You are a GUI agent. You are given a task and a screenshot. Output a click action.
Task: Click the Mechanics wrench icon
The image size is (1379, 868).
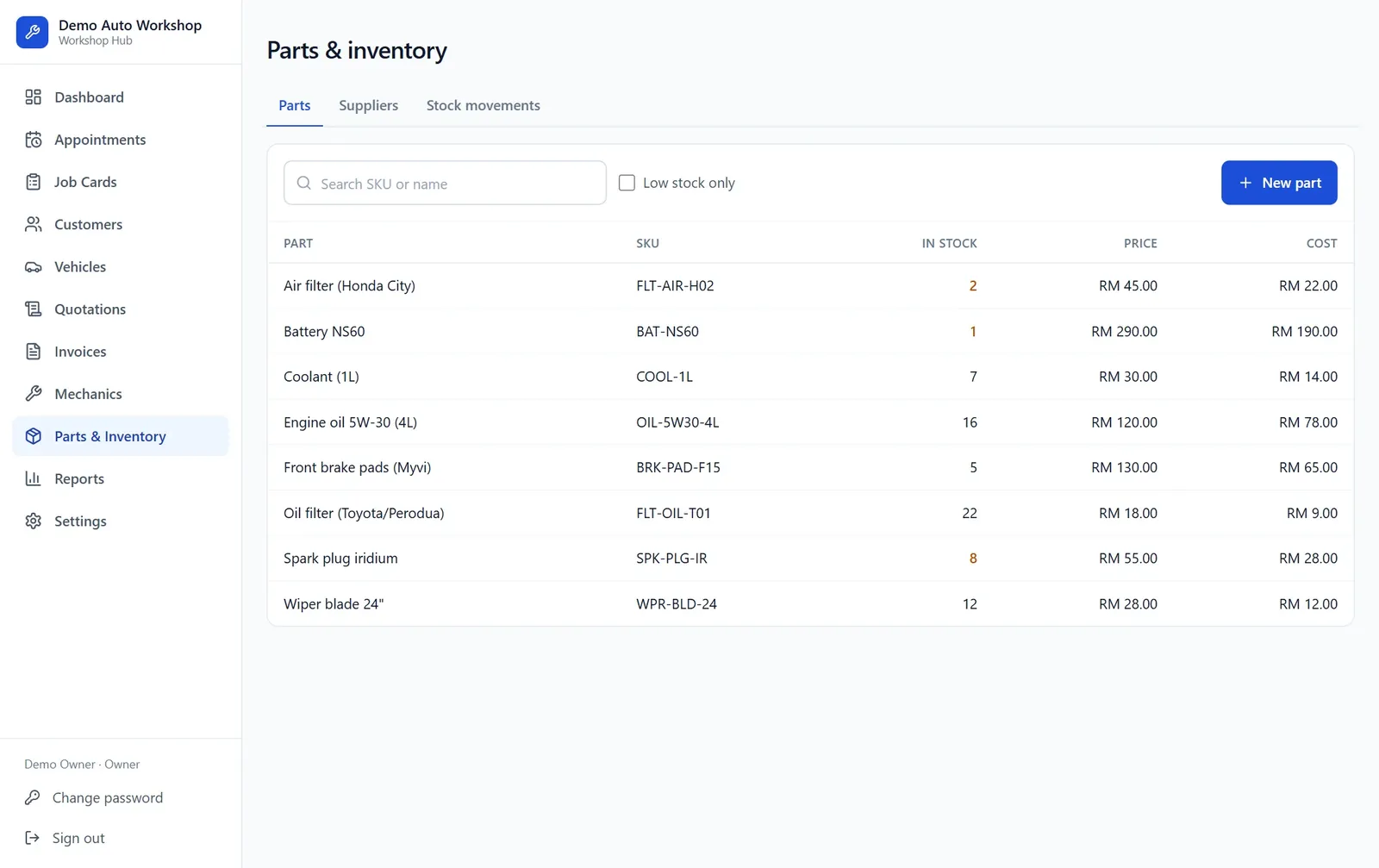33,393
